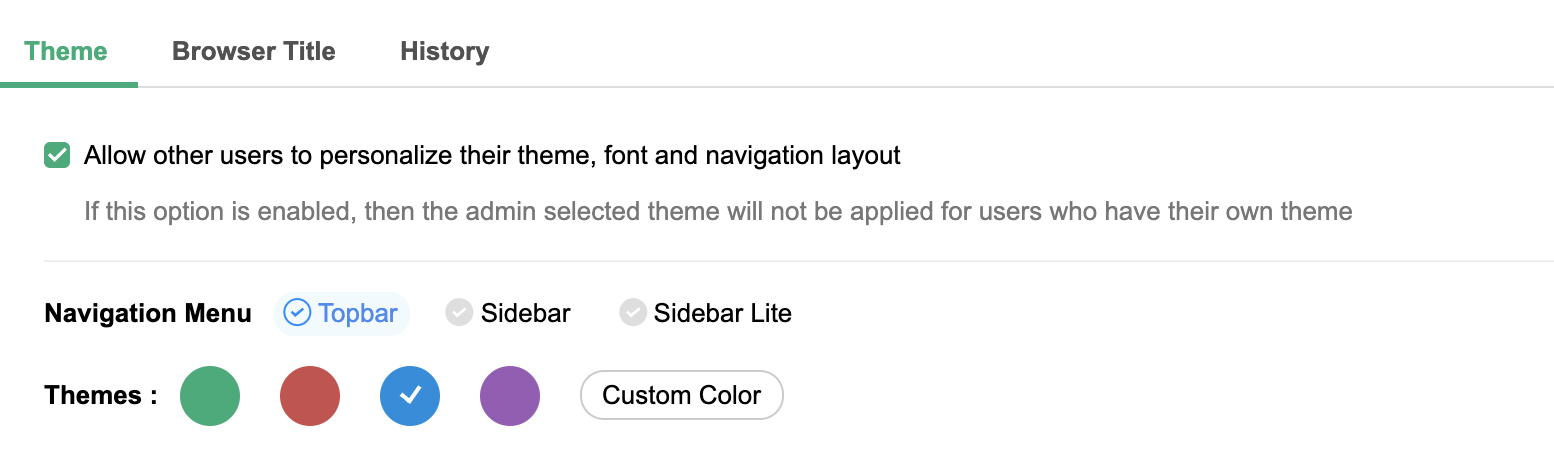Click the white checkmark on the blue swatch

[410, 396]
